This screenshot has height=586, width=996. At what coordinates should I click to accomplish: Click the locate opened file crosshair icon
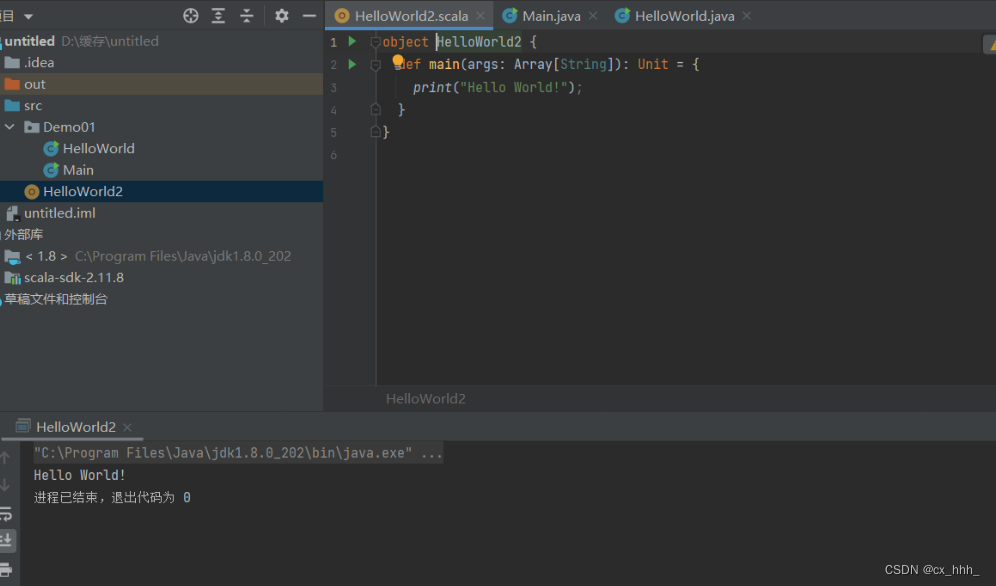click(x=190, y=15)
